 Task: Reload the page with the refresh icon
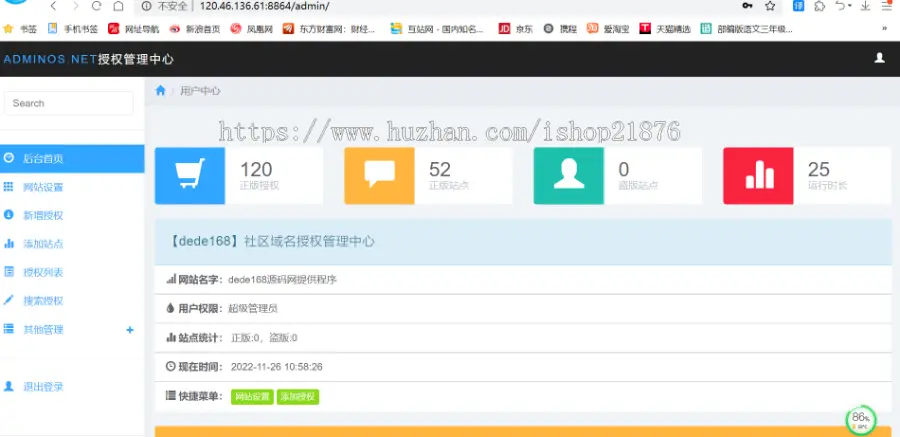click(96, 6)
